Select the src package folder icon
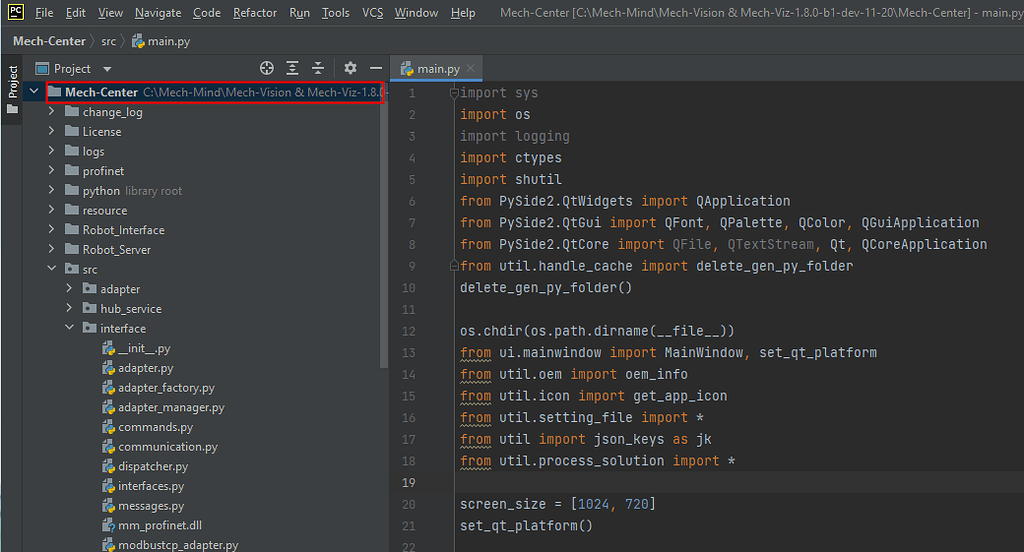1024x552 pixels. click(x=72, y=268)
